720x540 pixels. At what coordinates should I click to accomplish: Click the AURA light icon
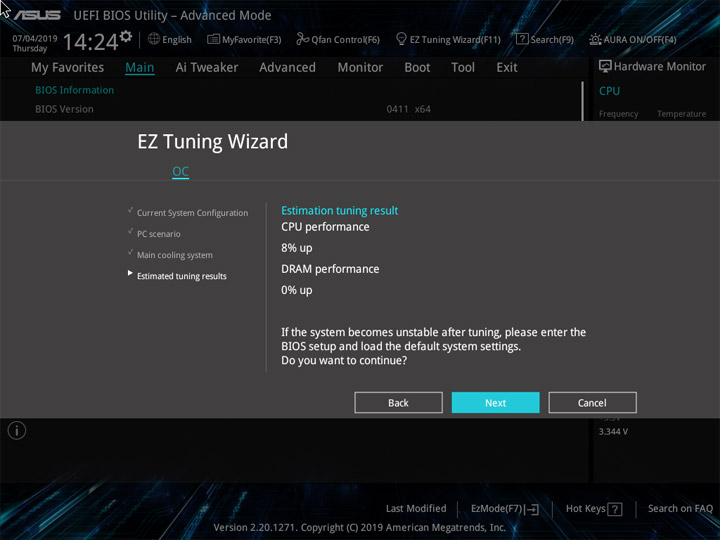pos(595,39)
